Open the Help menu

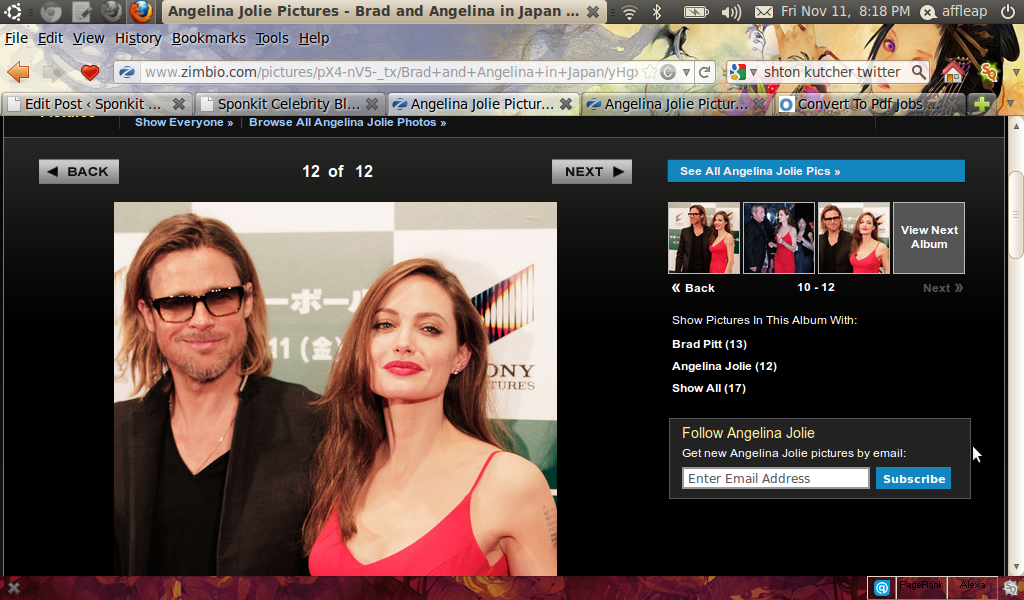(314, 39)
